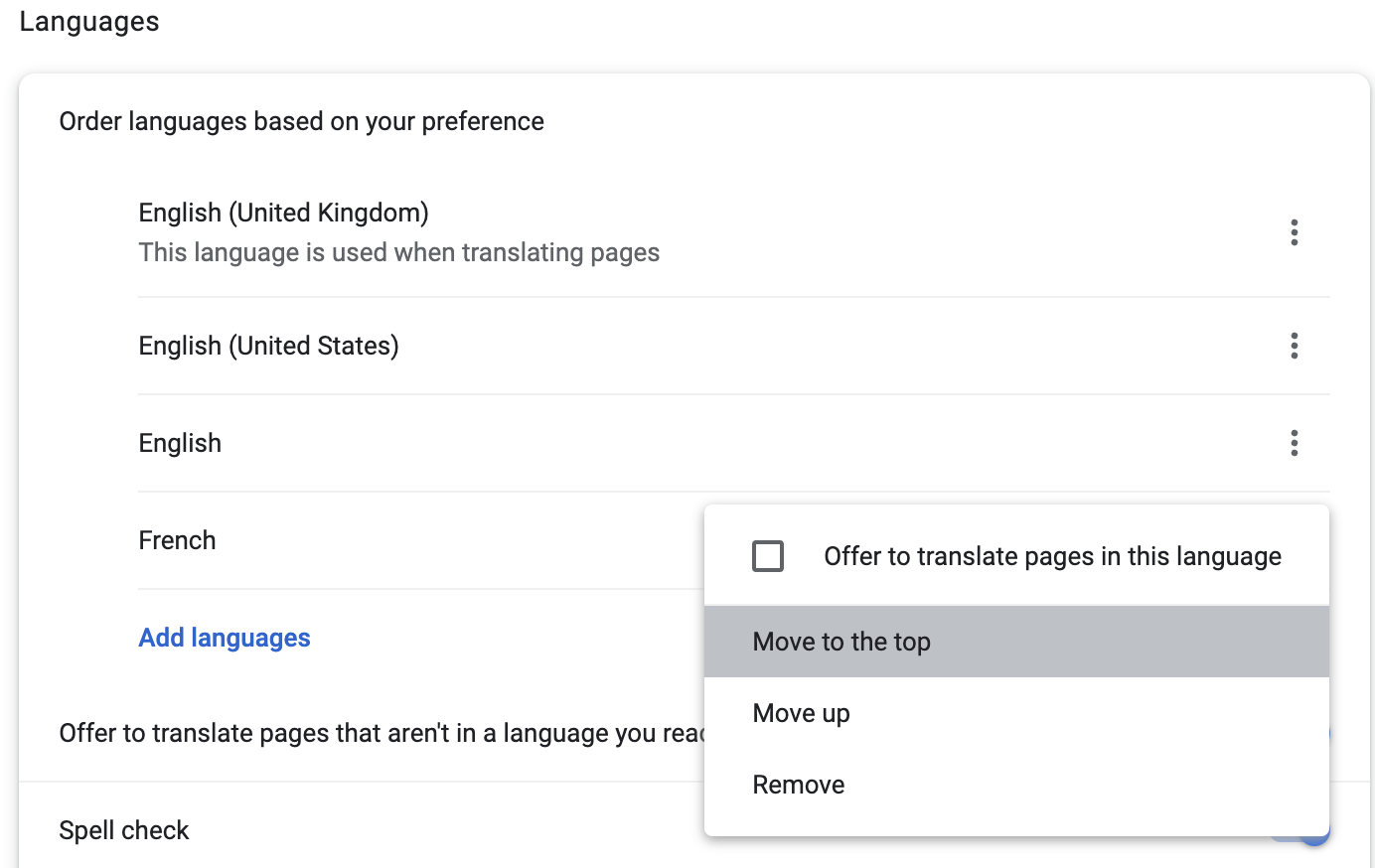
Task: Tick the offer to translate checkbox
Action: (x=768, y=556)
